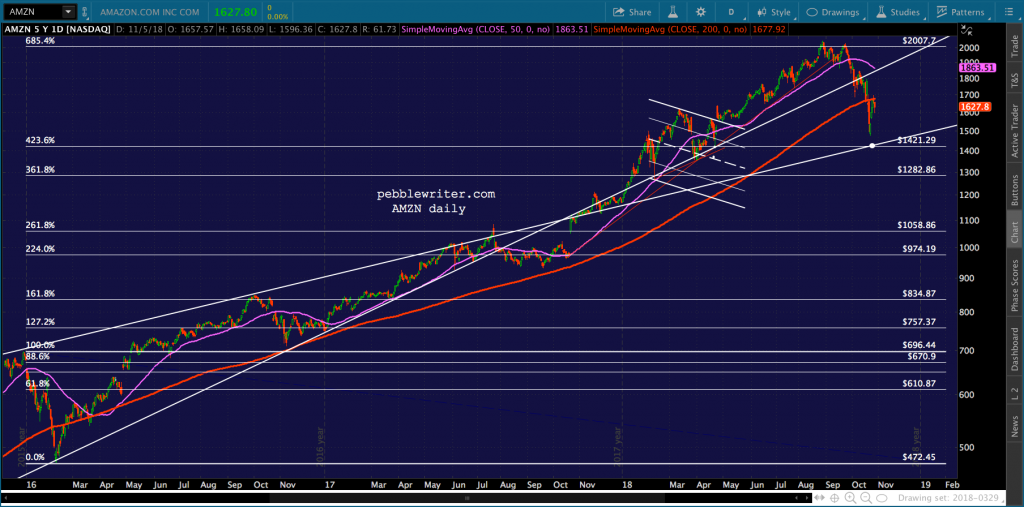
Task: Open chart settings gear icon
Action: coord(701,12)
